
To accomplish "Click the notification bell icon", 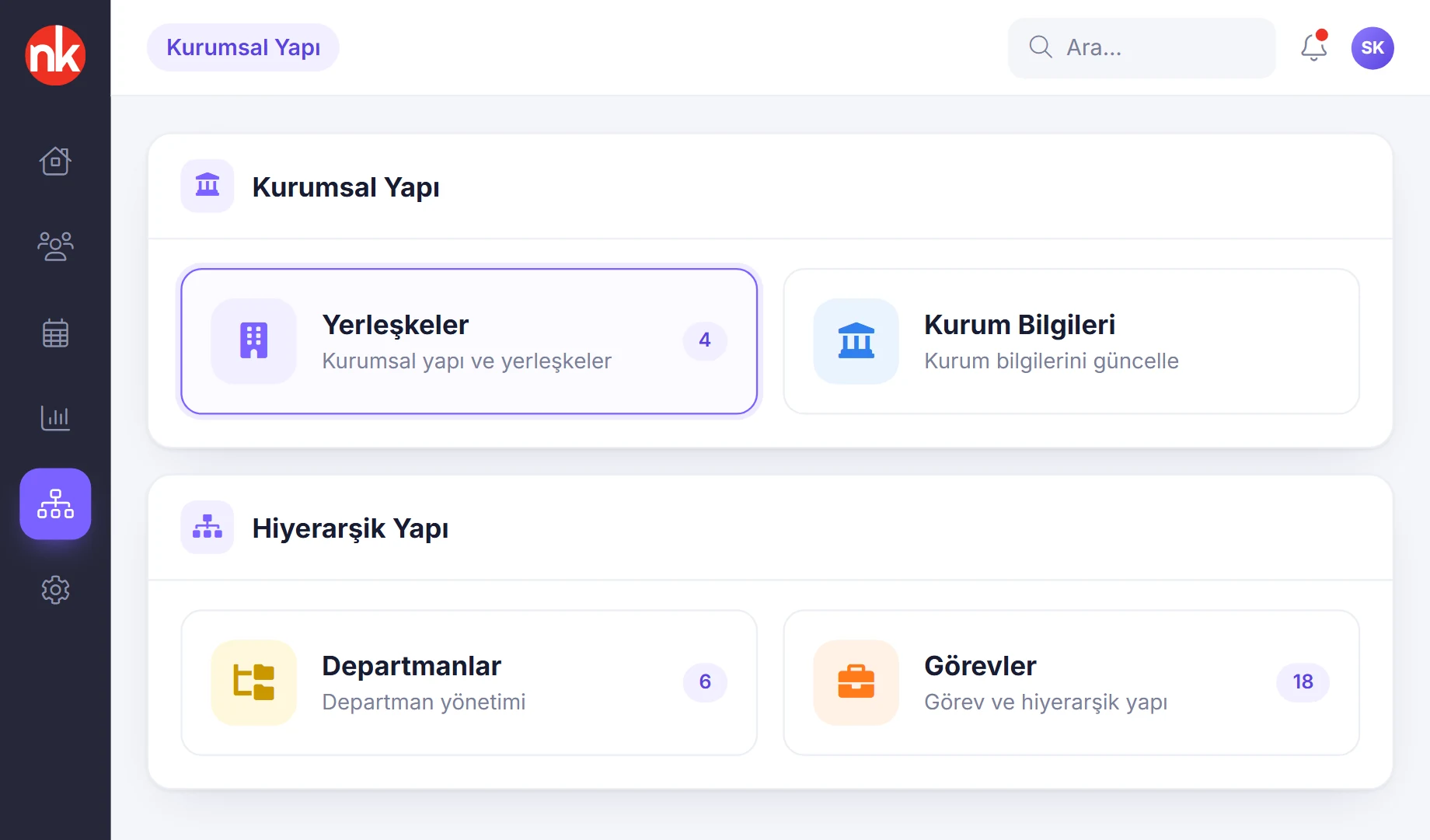I will coord(1313,47).
